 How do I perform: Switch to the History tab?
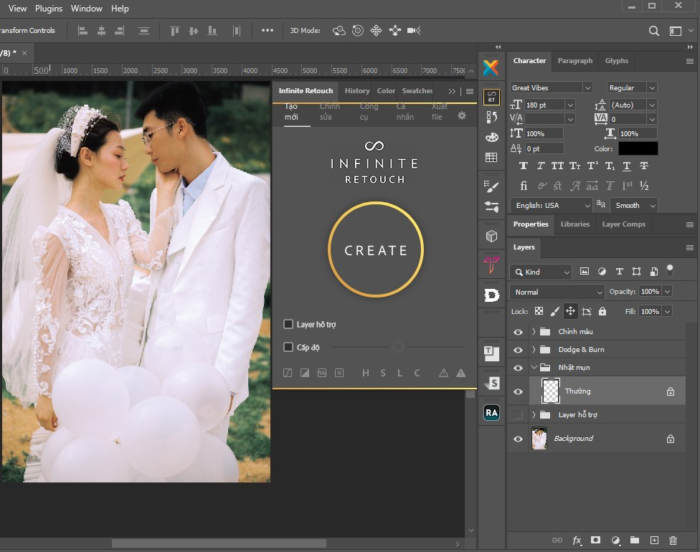pyautogui.click(x=357, y=91)
